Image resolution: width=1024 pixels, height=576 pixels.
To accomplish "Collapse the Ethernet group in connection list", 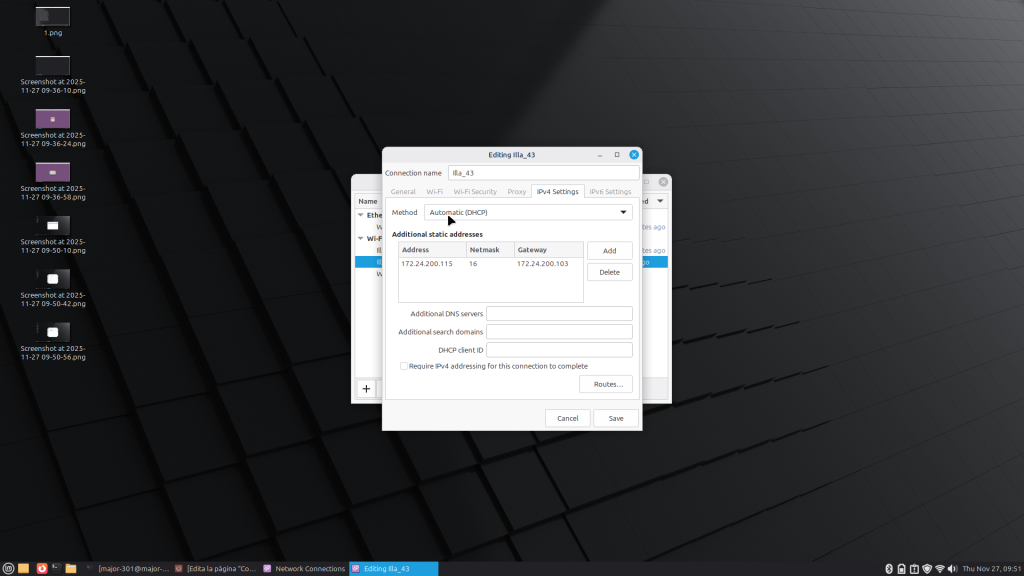I will coord(361,215).
